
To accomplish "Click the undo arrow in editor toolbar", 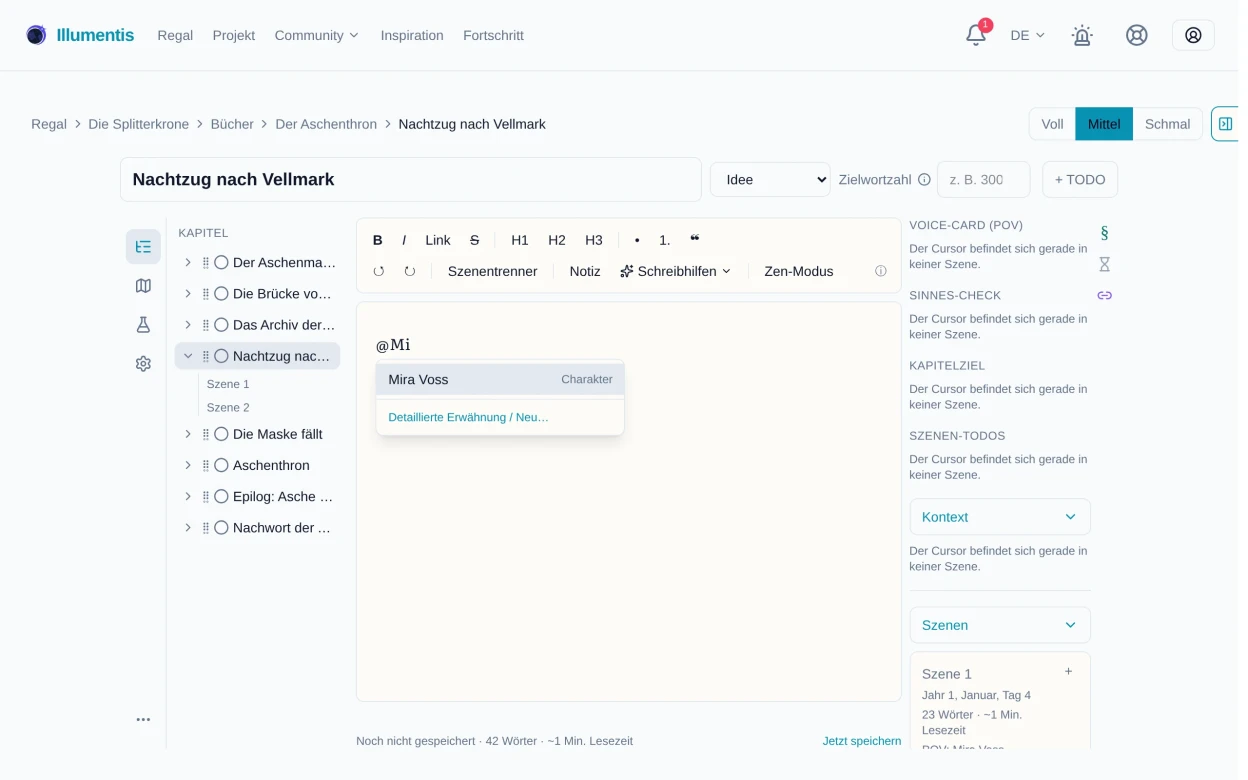I will coord(379,271).
